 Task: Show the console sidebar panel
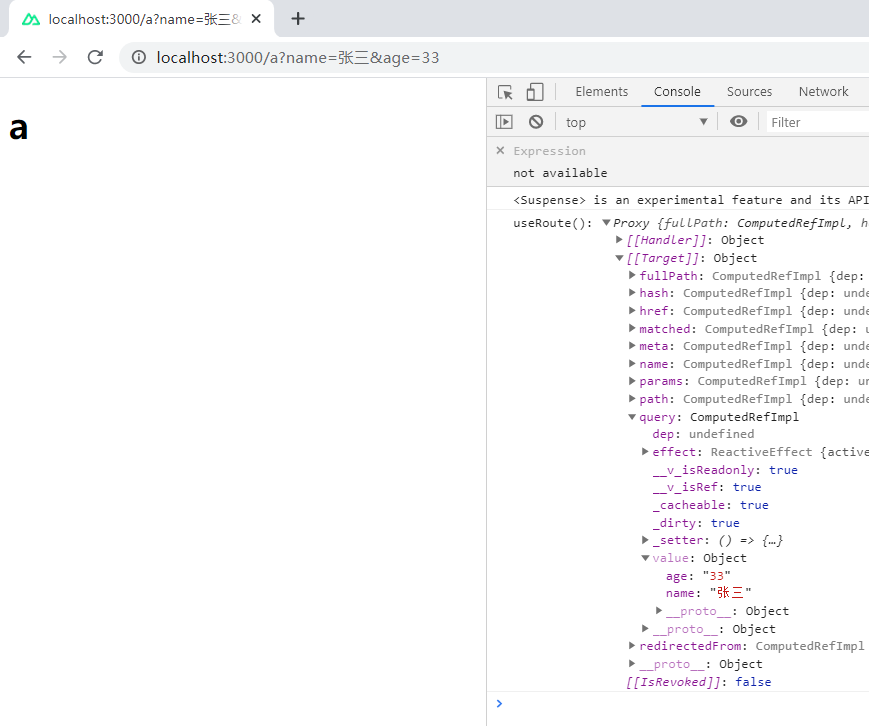(504, 122)
